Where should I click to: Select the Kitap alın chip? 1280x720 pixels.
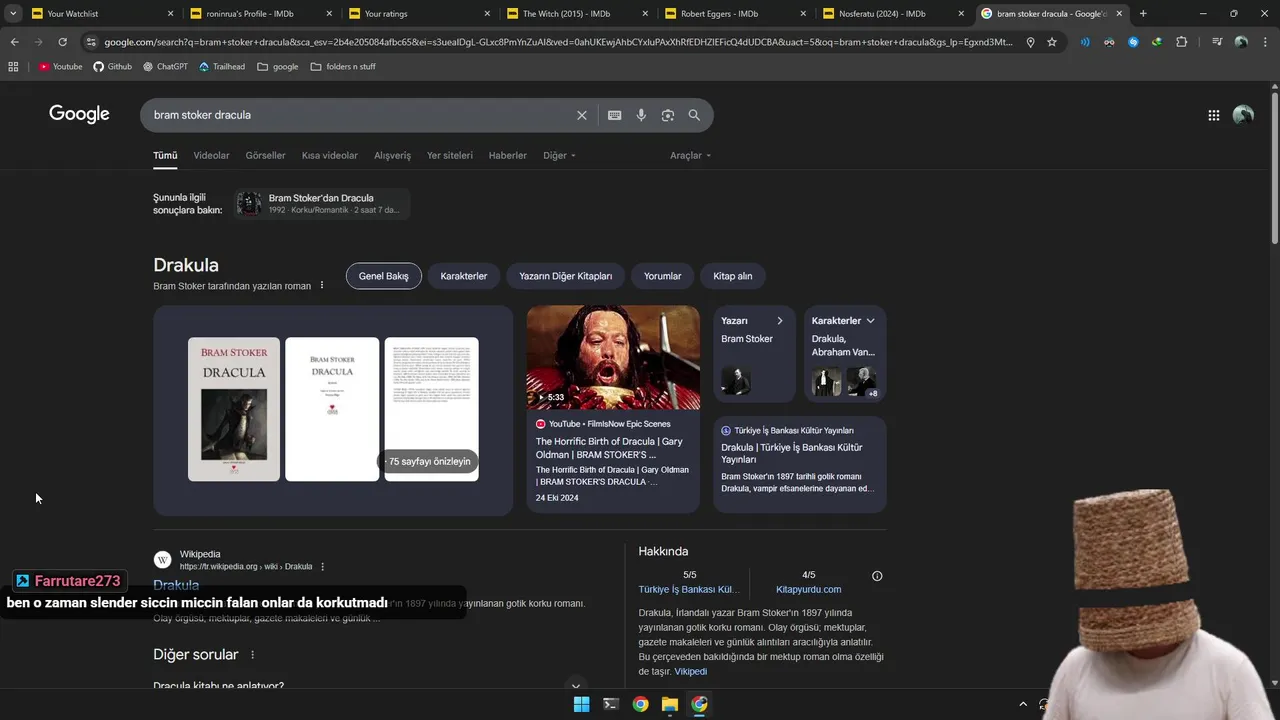tap(733, 276)
